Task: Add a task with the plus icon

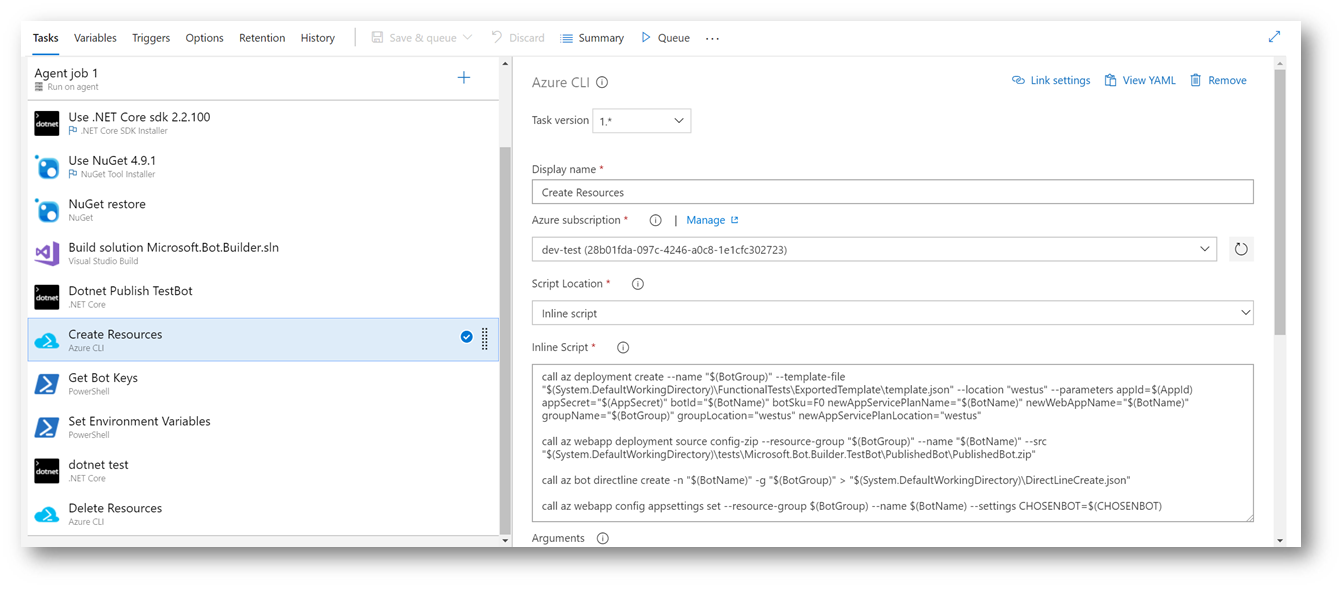Action: [464, 78]
